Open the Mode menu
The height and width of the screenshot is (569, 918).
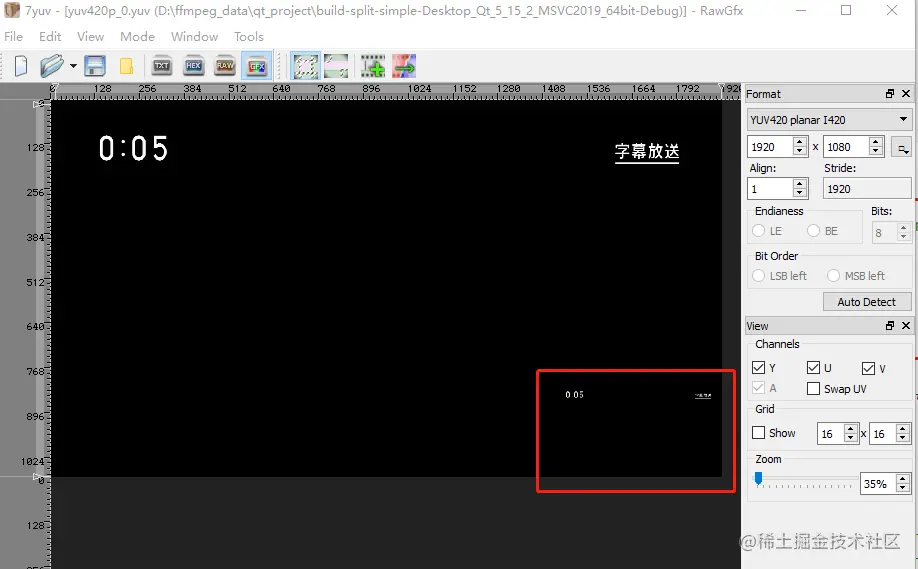pyautogui.click(x=138, y=36)
